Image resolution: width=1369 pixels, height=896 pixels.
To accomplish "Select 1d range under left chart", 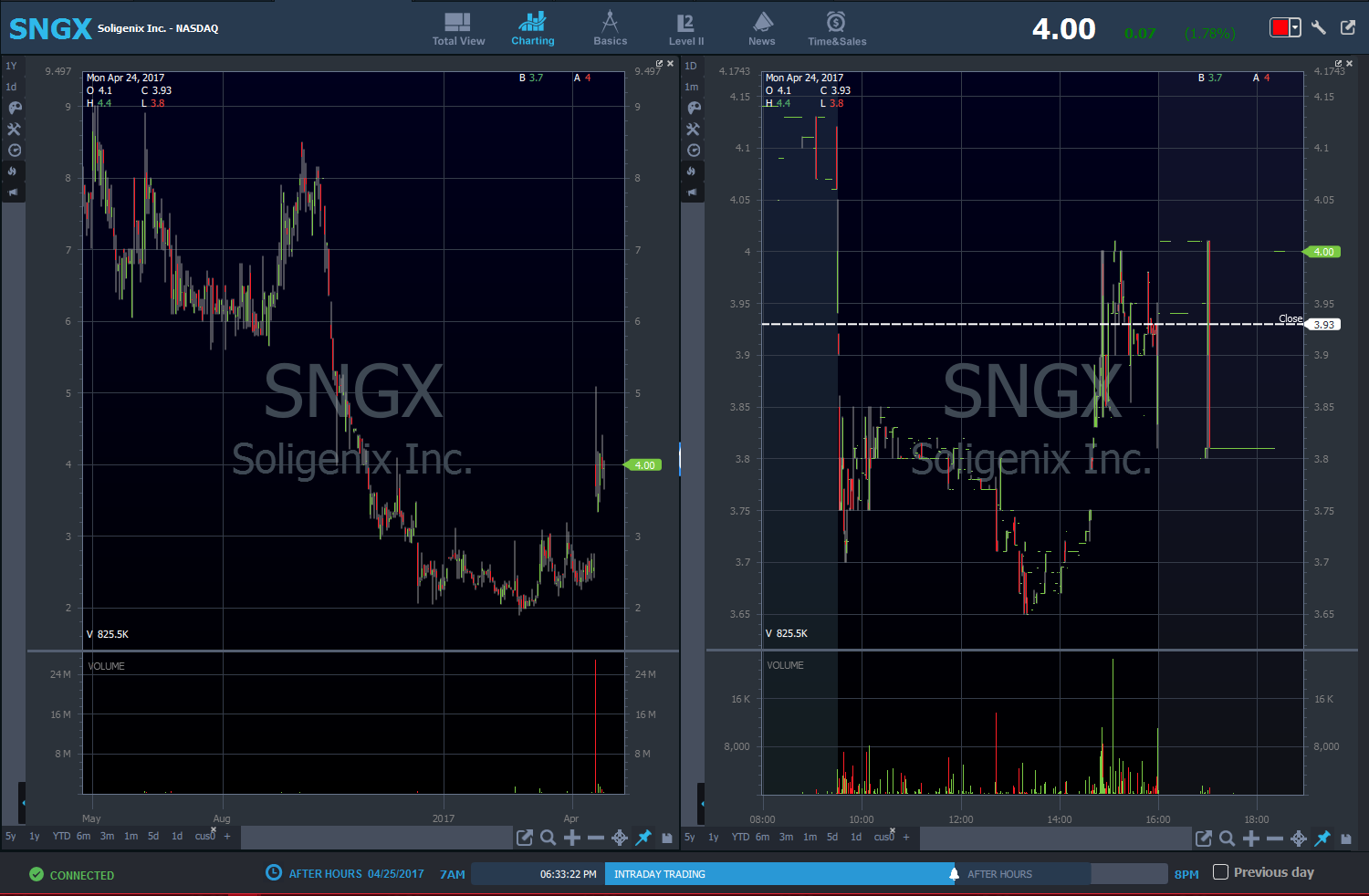I will (177, 837).
